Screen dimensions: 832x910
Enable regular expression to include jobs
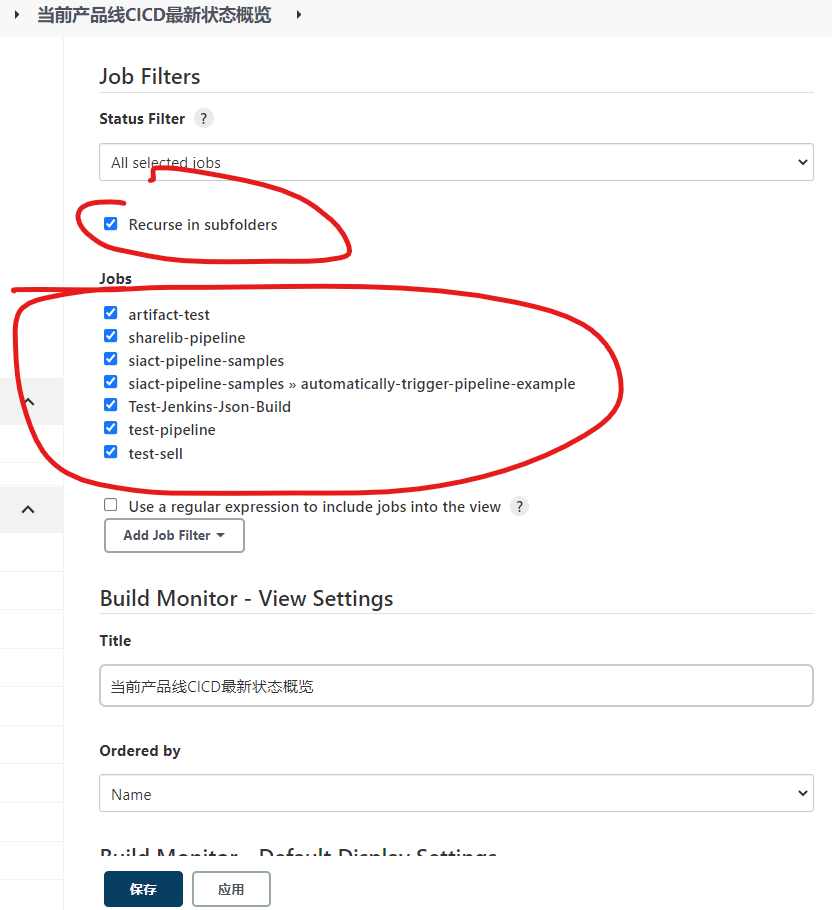111,506
